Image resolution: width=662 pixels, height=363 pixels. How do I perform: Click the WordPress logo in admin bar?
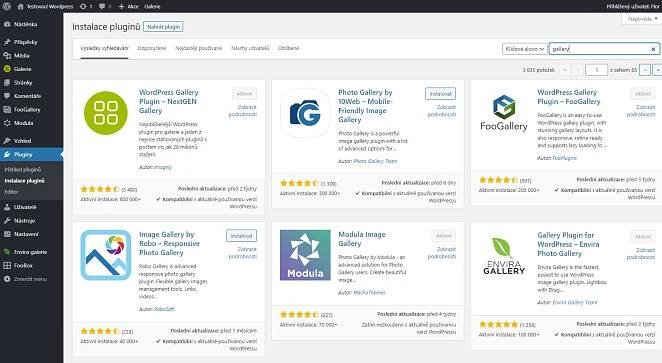[6, 6]
